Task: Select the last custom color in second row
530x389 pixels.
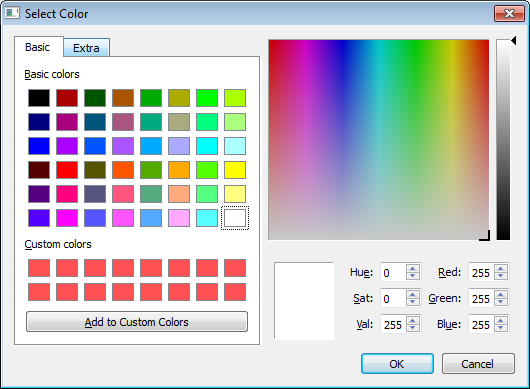Action: coord(235,292)
